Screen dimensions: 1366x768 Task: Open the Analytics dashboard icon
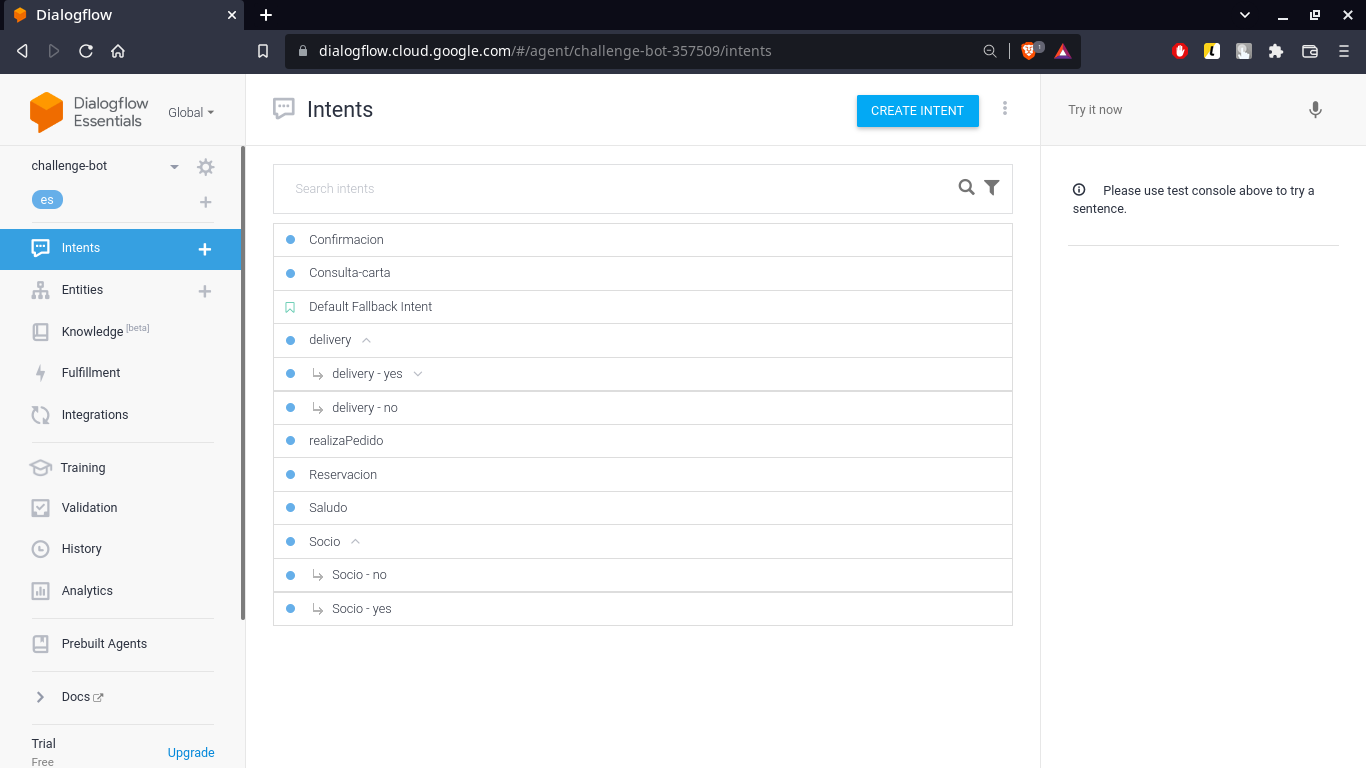click(40, 590)
